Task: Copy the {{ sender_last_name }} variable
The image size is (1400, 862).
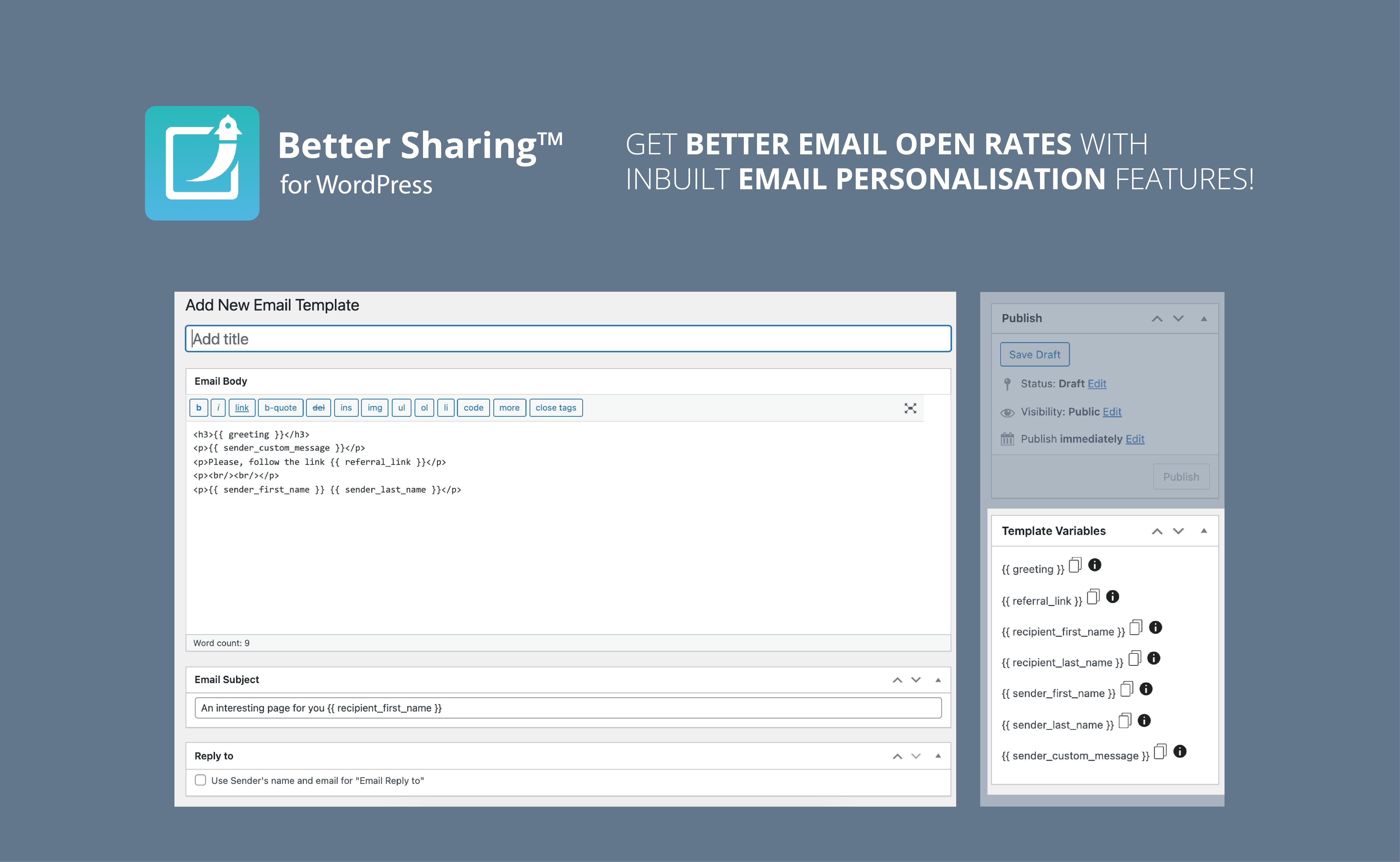Action: point(1125,721)
